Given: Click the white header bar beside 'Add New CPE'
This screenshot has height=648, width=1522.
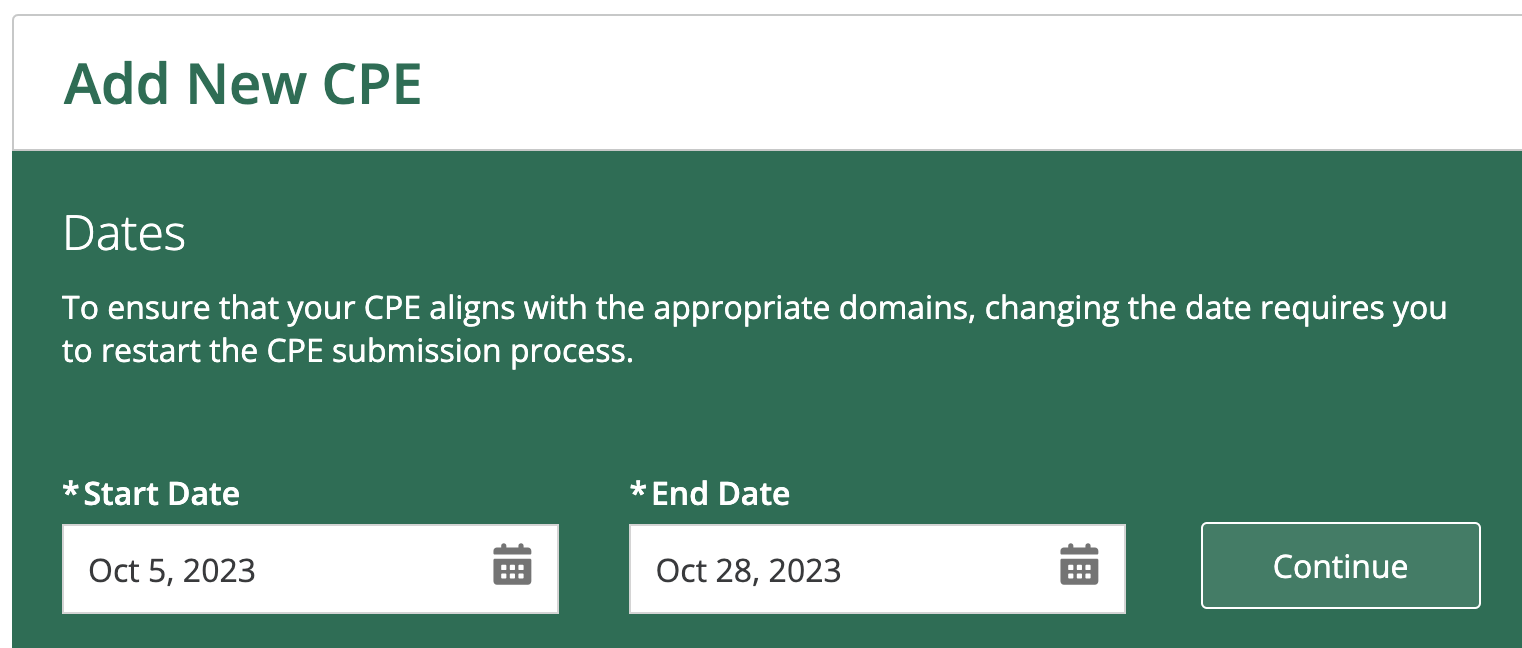Looking at the screenshot, I should click(970, 84).
